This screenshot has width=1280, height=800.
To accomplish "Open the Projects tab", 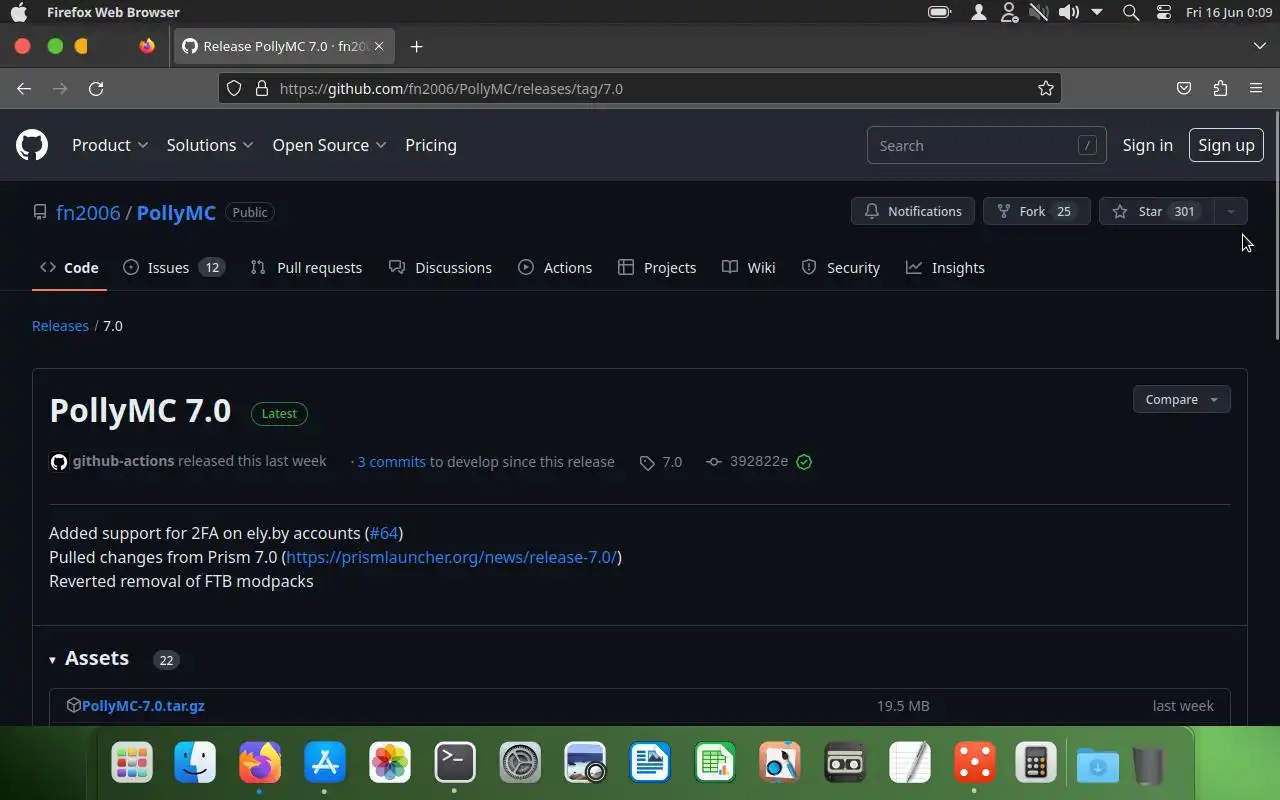I will [x=657, y=268].
